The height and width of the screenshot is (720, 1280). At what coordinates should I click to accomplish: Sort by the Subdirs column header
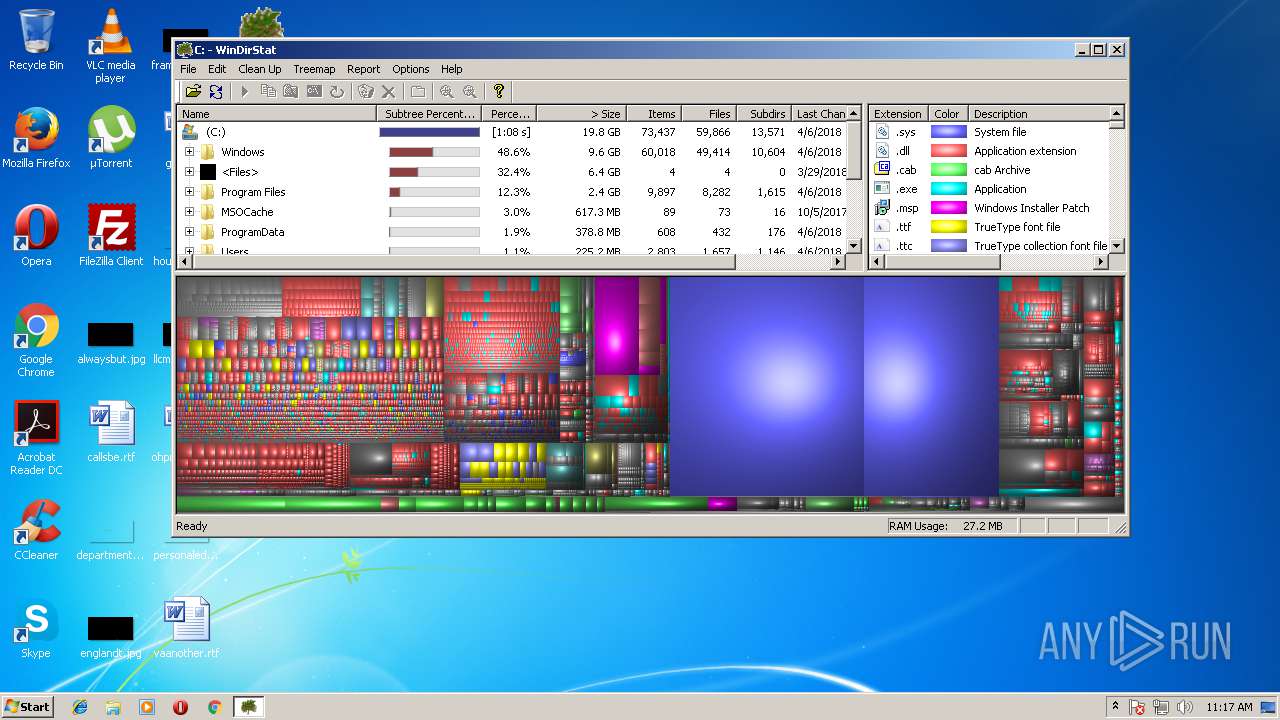764,113
